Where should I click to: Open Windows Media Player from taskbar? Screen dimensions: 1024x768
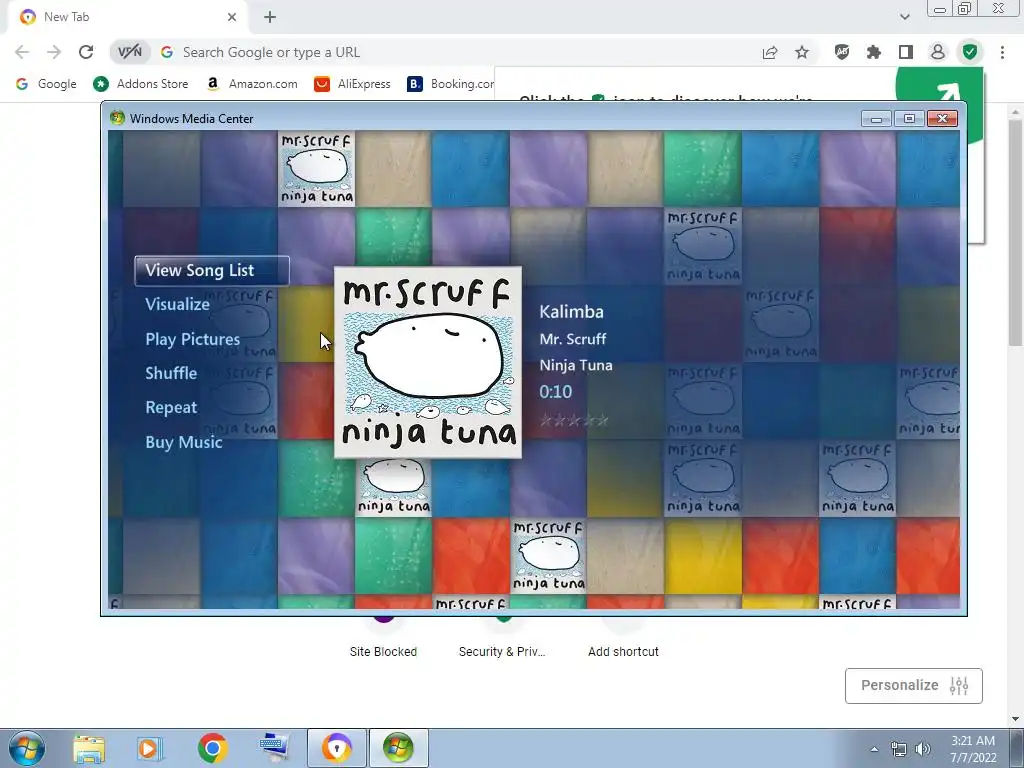150,748
